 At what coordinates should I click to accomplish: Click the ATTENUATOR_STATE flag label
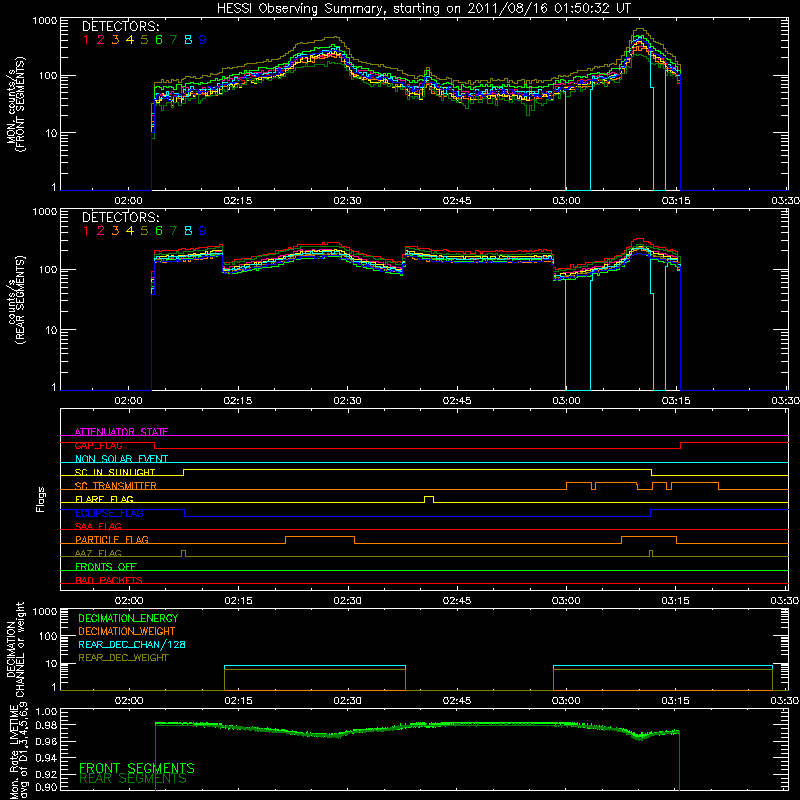pos(121,432)
